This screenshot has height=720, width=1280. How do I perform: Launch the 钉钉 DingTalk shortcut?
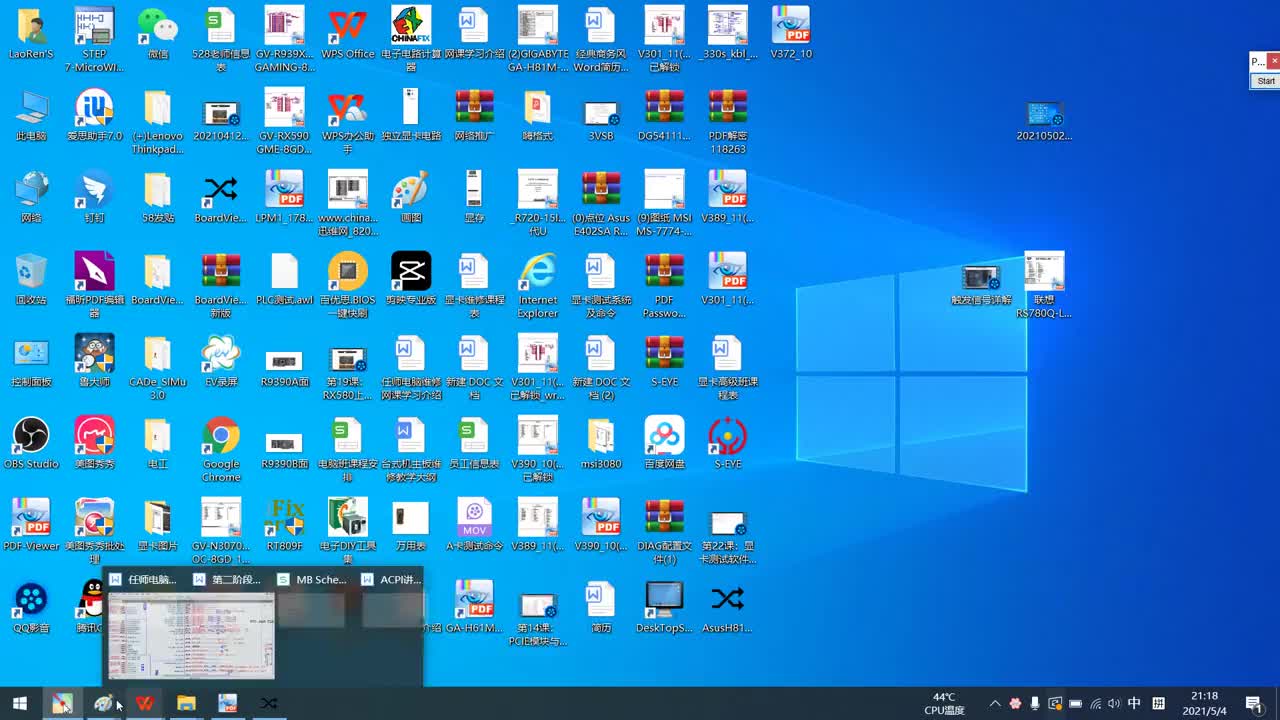(x=94, y=198)
